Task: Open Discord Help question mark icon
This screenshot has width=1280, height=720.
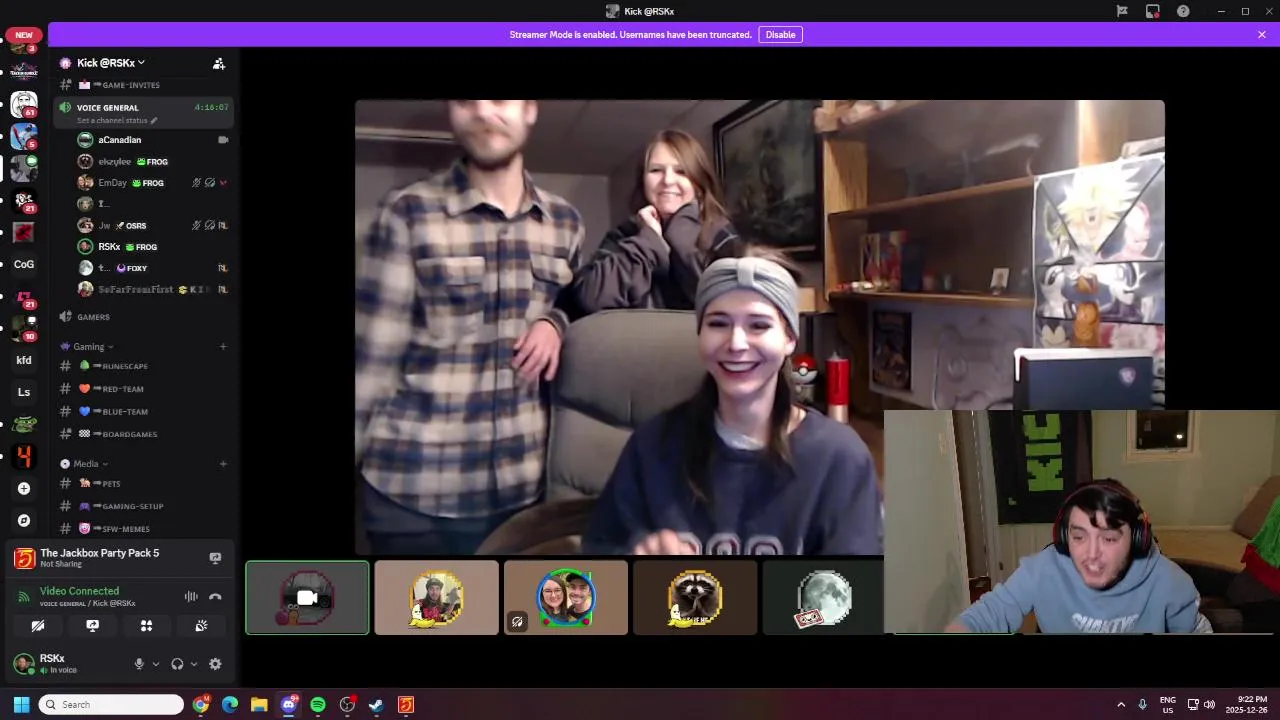Action: (x=1184, y=11)
